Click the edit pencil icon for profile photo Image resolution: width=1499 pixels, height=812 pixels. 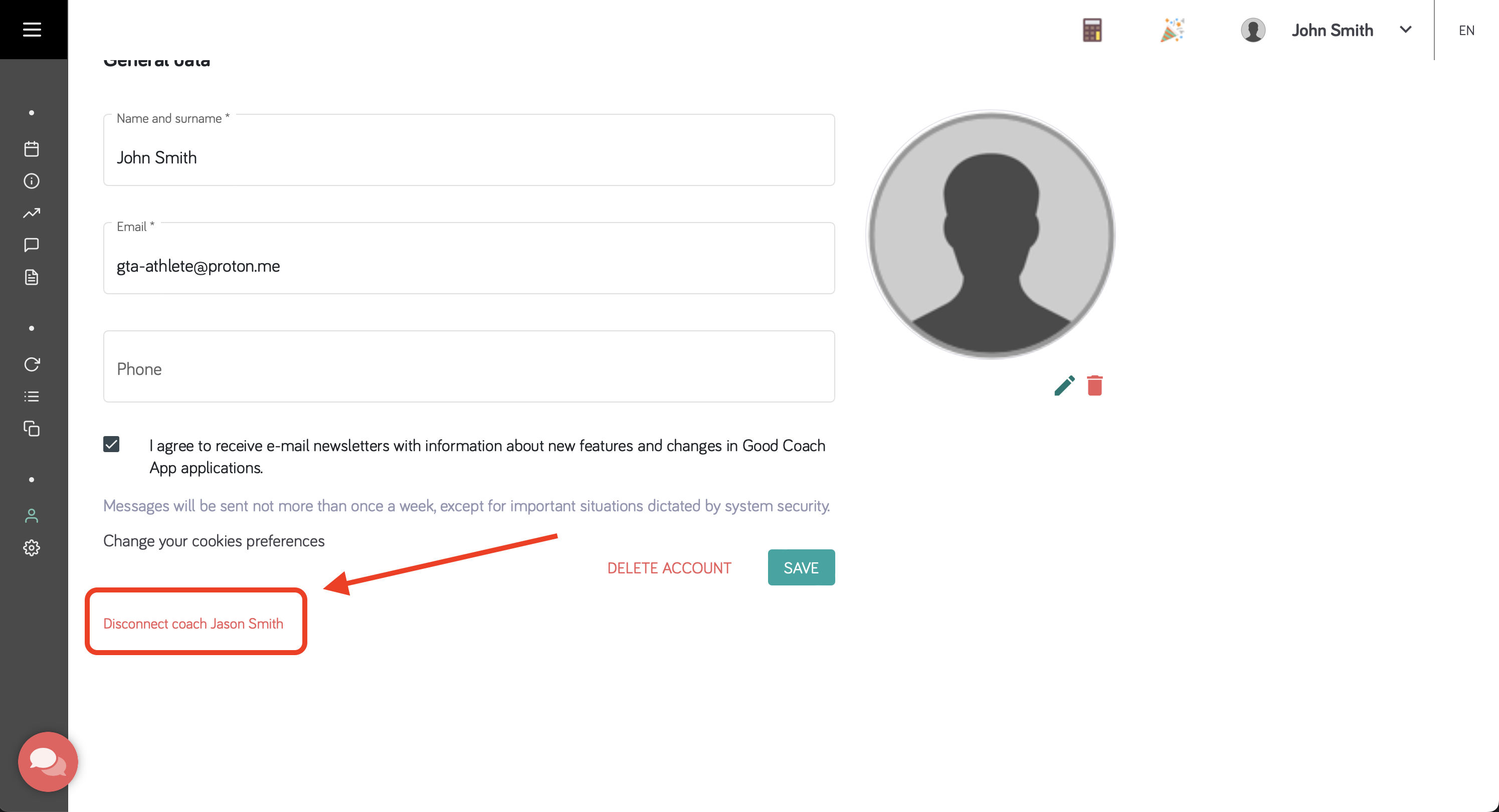(1064, 385)
